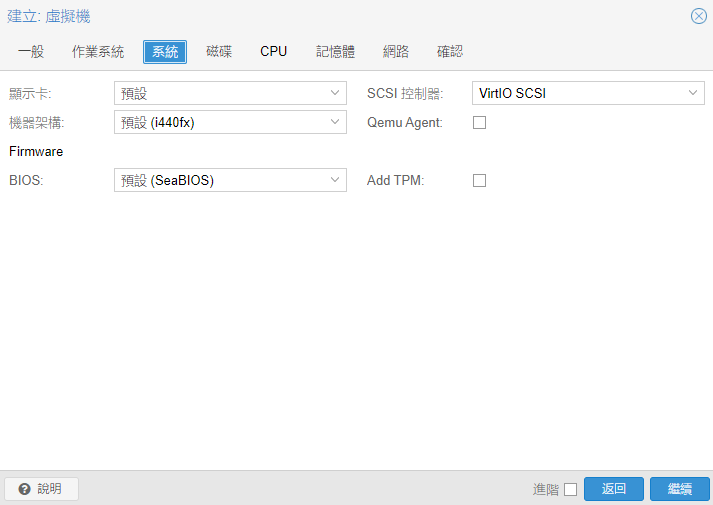Open the 顯示卡 dropdown arrow

point(335,94)
